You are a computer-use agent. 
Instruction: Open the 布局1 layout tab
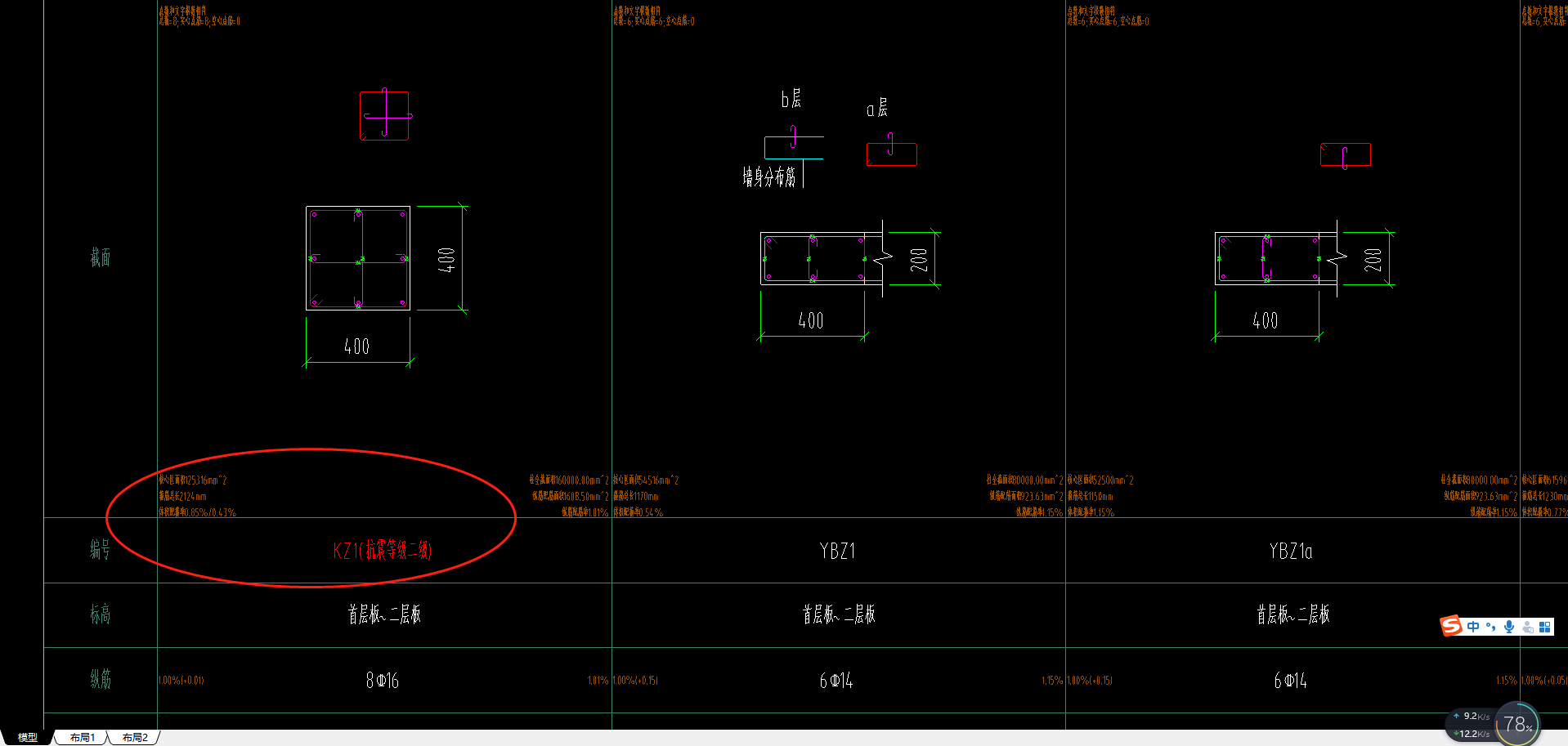tap(82, 737)
